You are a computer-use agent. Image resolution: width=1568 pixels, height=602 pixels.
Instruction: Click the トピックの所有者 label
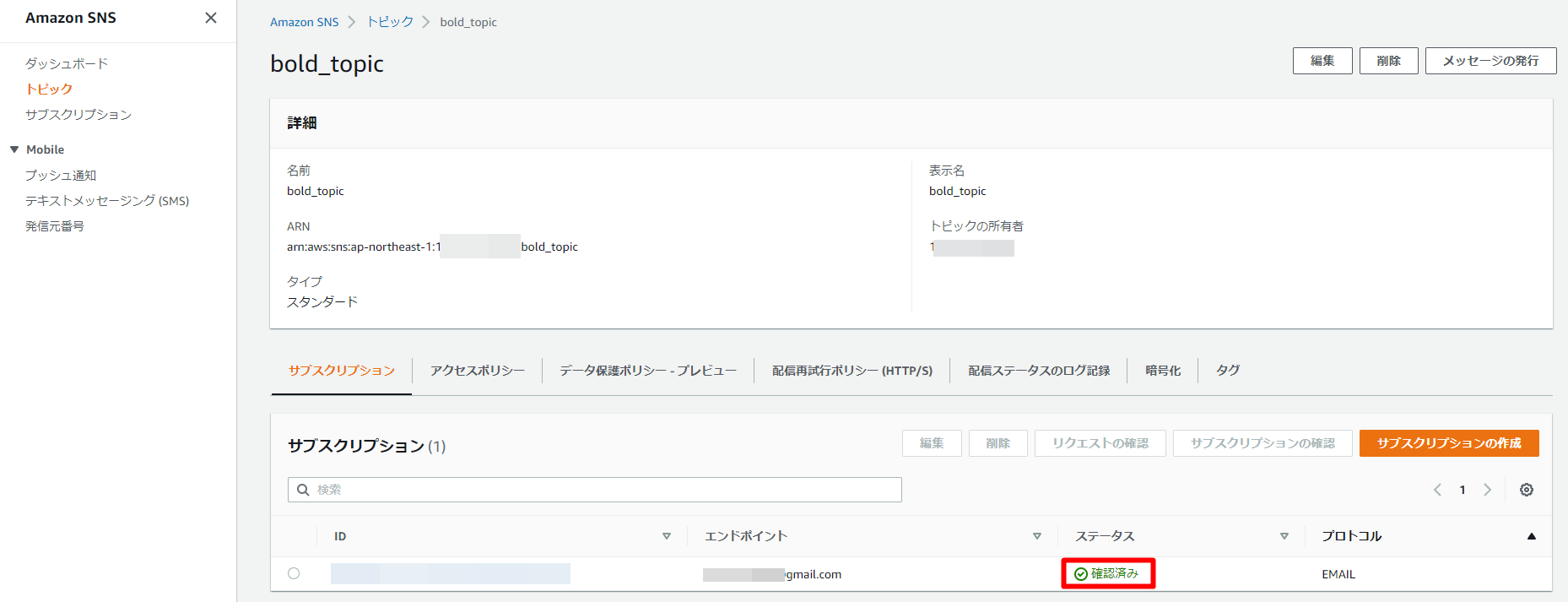pyautogui.click(x=976, y=225)
